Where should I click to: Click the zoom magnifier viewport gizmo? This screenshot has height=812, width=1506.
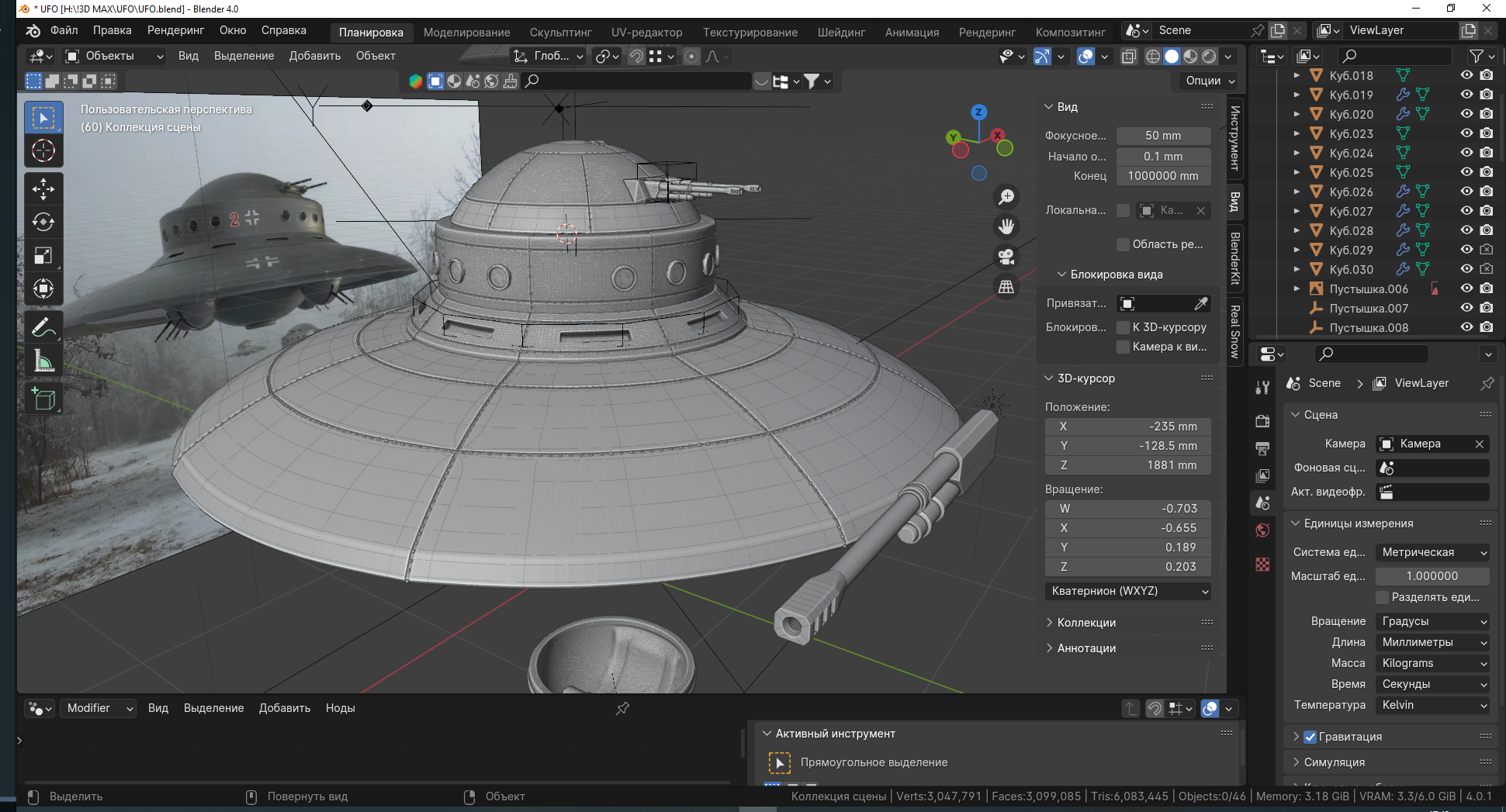[x=1006, y=197]
